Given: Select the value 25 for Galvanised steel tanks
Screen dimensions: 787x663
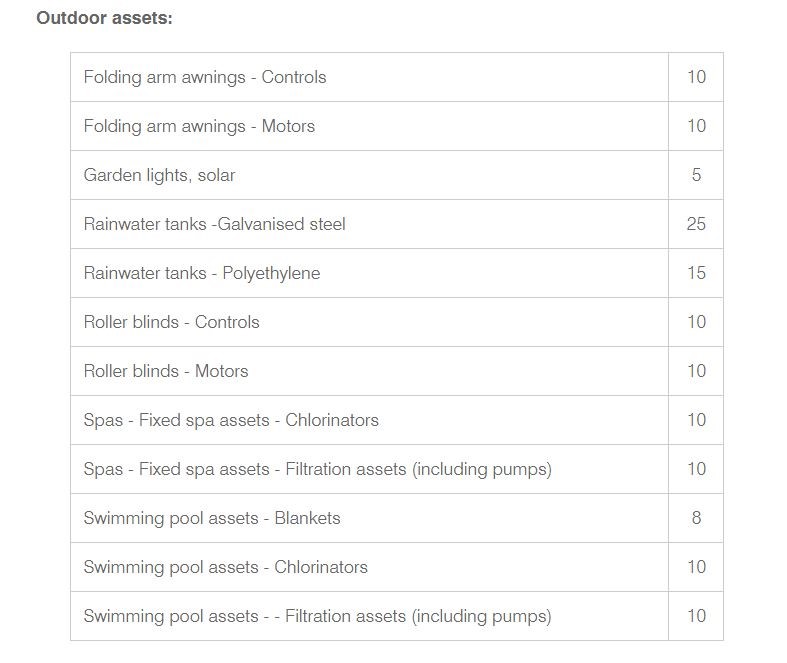Looking at the screenshot, I should point(696,224).
